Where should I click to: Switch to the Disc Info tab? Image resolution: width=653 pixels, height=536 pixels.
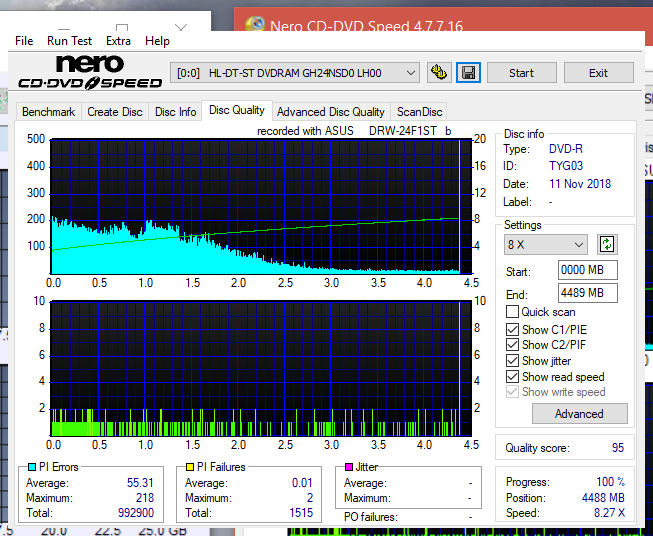coord(175,112)
